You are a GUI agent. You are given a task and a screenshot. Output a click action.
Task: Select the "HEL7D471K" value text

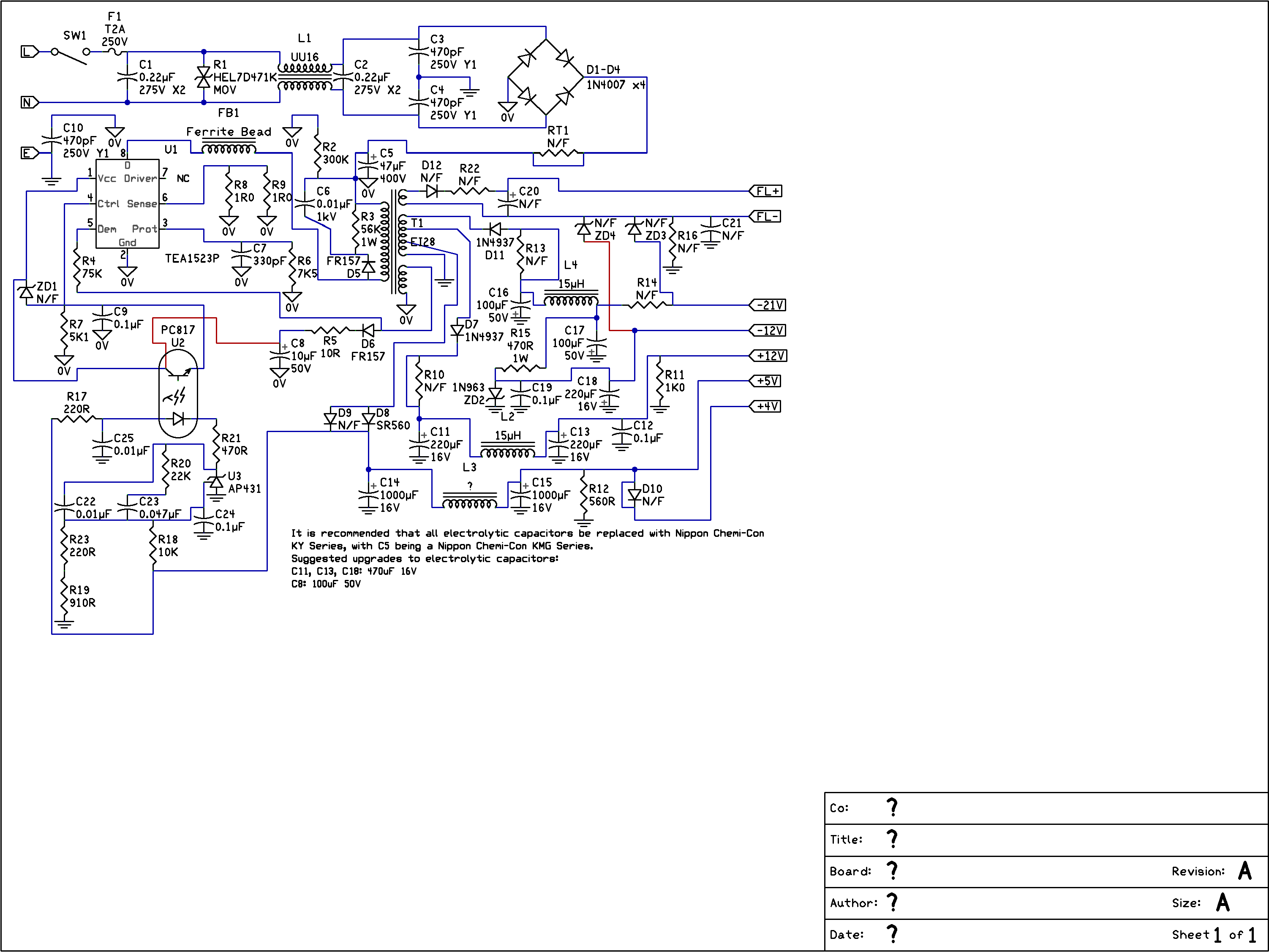pos(245,77)
